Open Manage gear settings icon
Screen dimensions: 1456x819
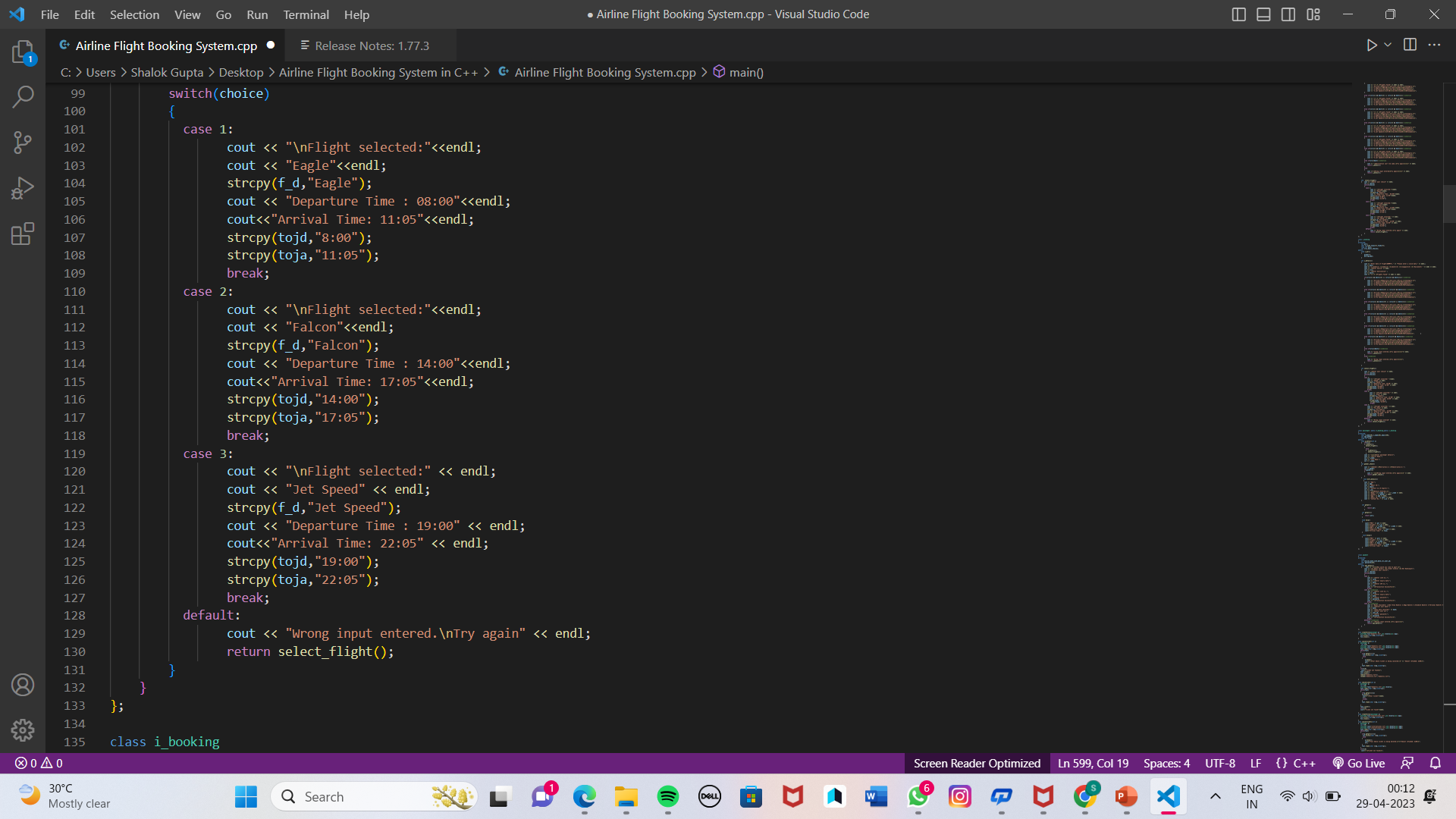[23, 730]
